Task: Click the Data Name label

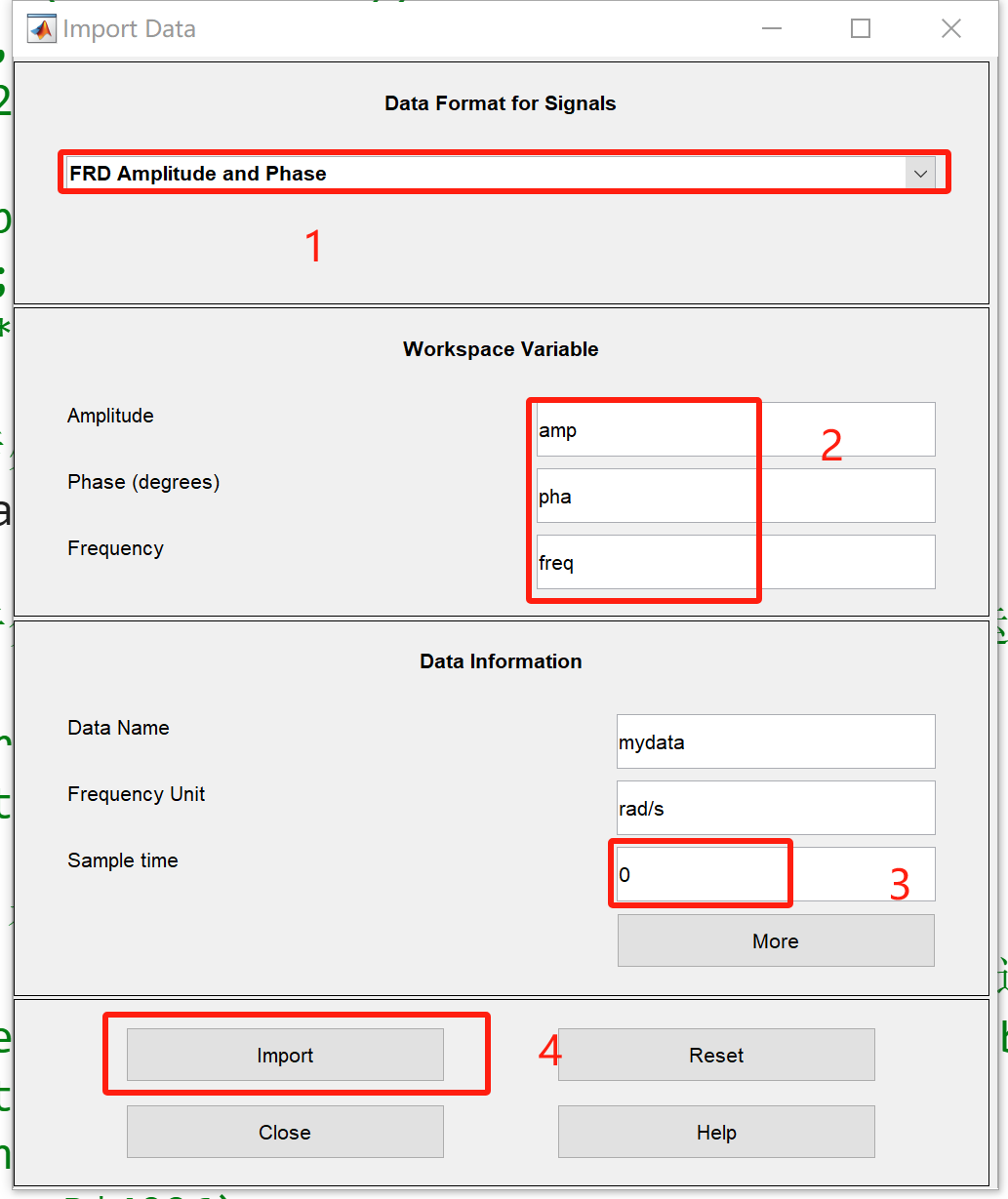Action: 118,728
